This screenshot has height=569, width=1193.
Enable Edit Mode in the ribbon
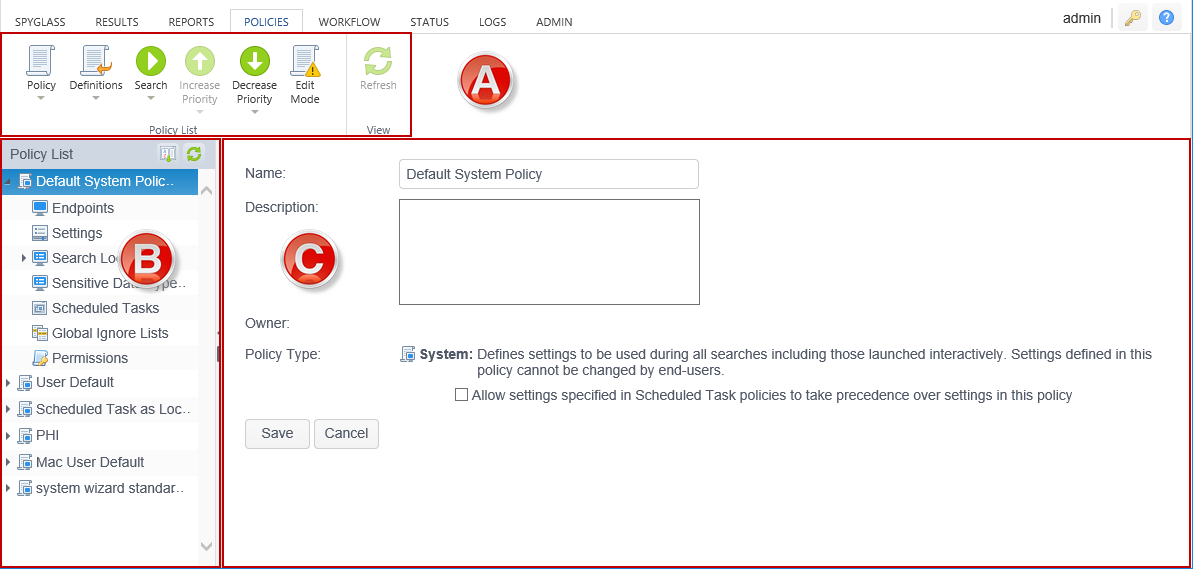pyautogui.click(x=305, y=63)
